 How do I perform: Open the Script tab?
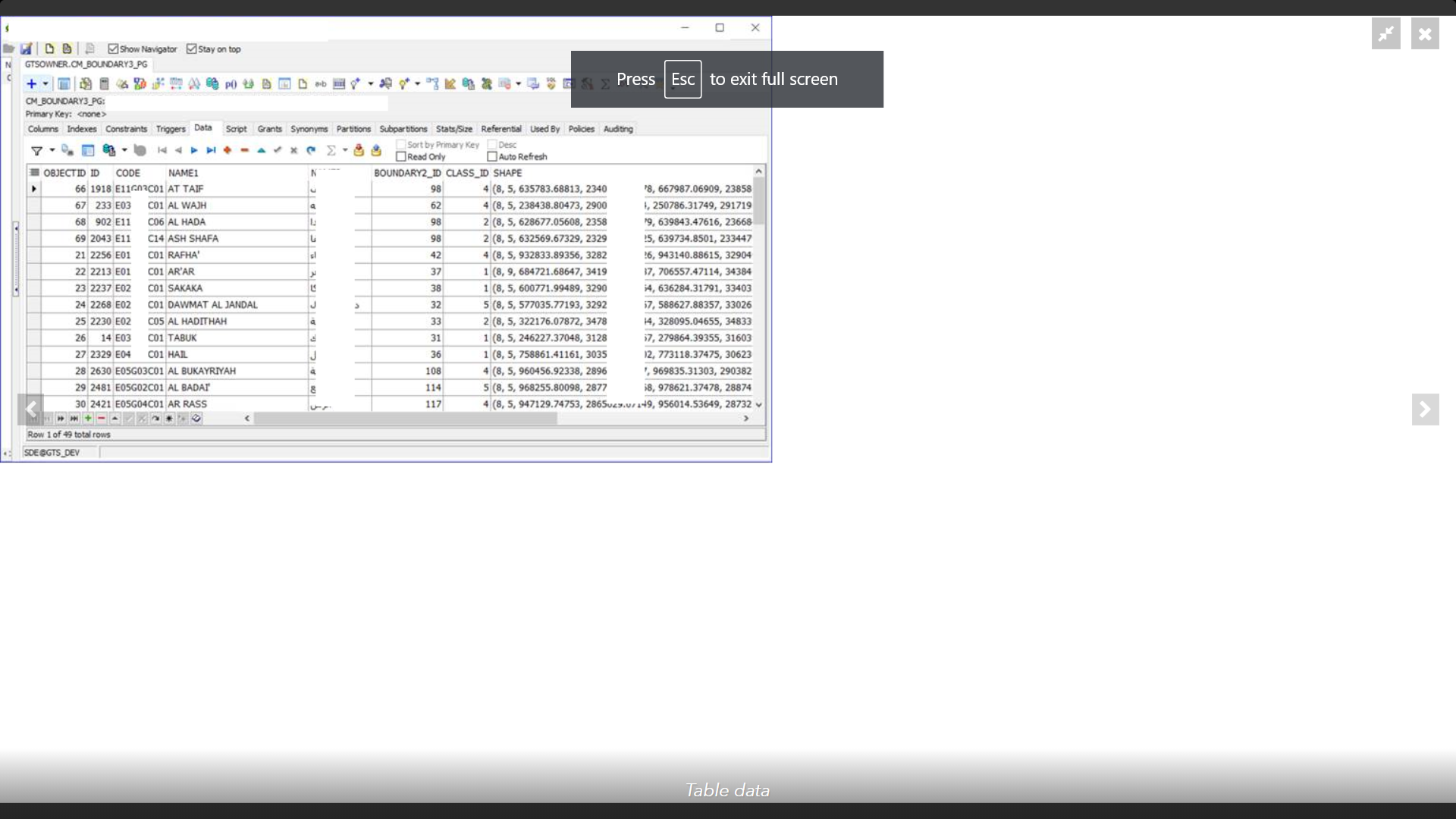point(236,129)
